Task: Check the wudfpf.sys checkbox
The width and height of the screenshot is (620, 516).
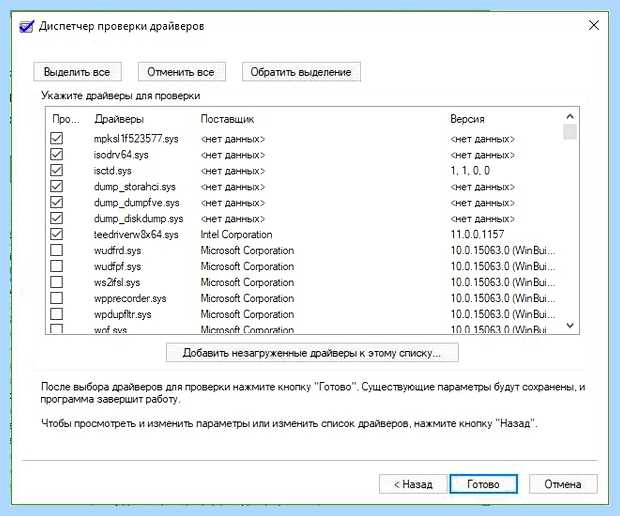Action: pyautogui.click(x=57, y=266)
